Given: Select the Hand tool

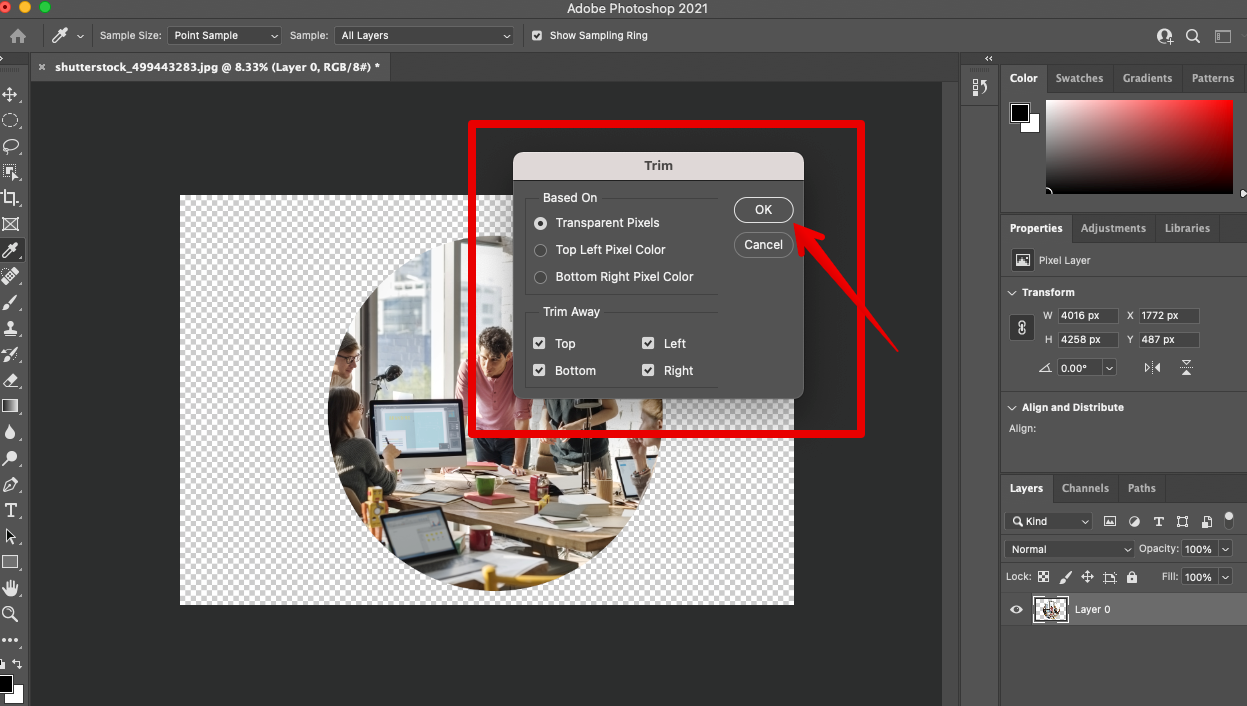Looking at the screenshot, I should pos(10,588).
